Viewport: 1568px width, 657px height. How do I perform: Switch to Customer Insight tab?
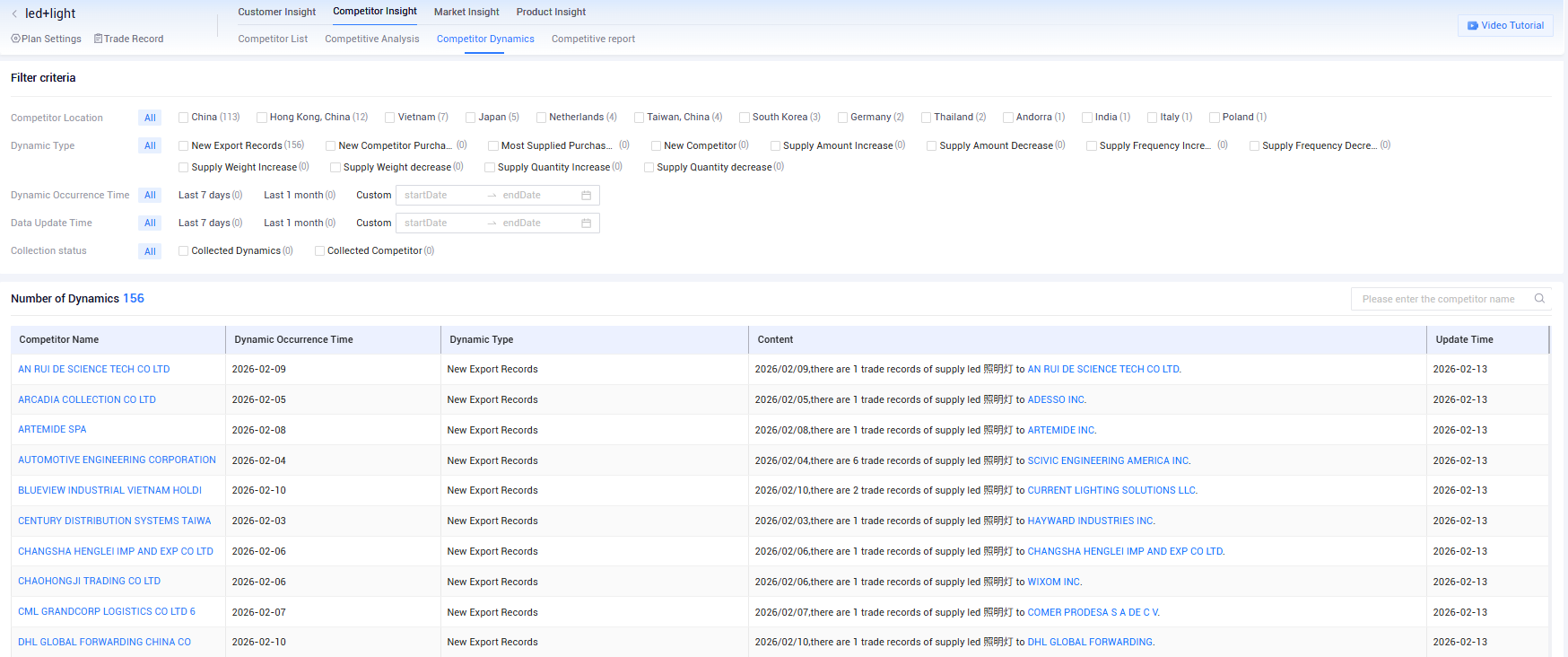276,12
